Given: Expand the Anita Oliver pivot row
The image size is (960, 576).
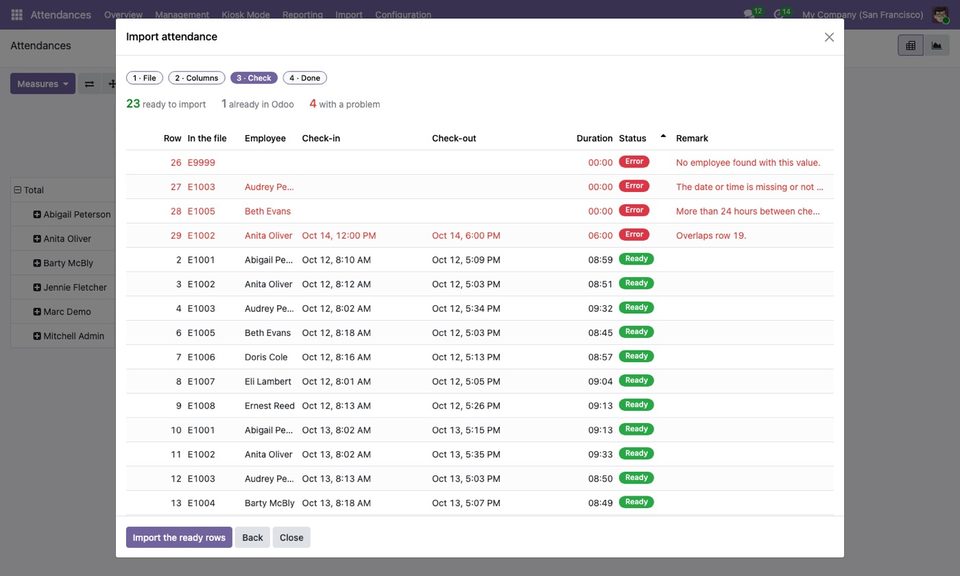Looking at the screenshot, I should tap(37, 239).
